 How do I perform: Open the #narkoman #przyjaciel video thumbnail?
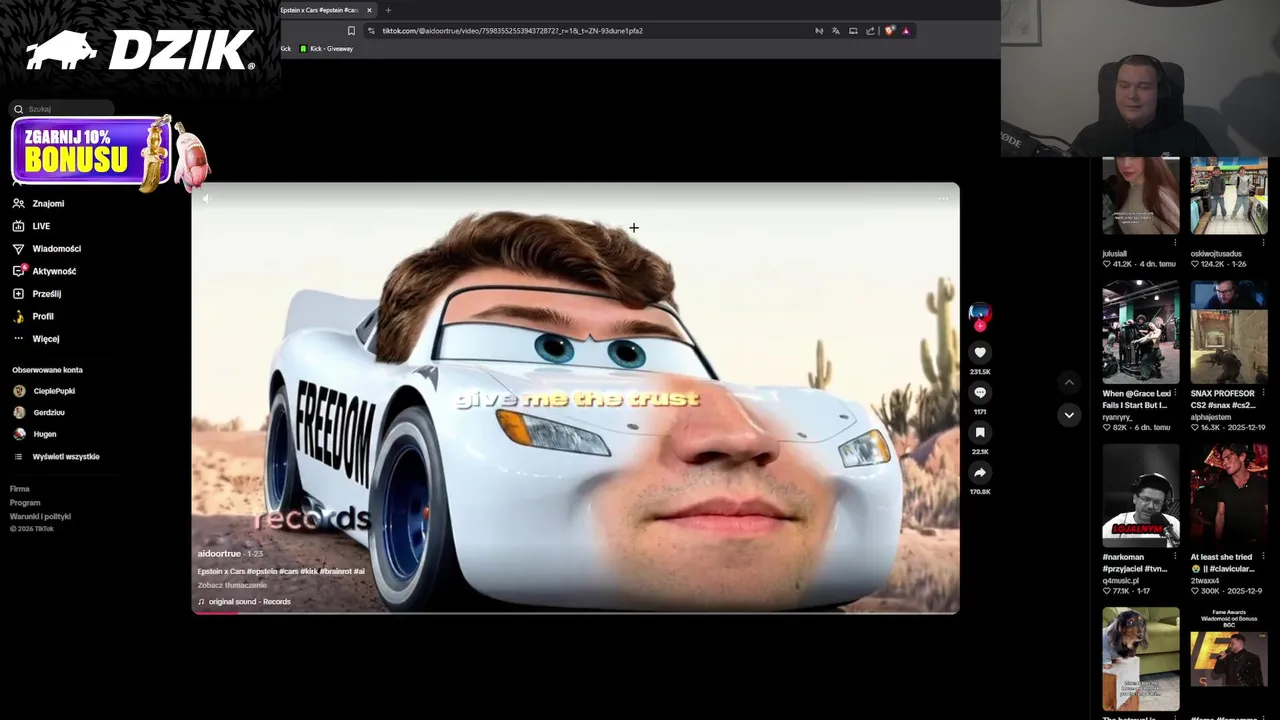click(1141, 495)
